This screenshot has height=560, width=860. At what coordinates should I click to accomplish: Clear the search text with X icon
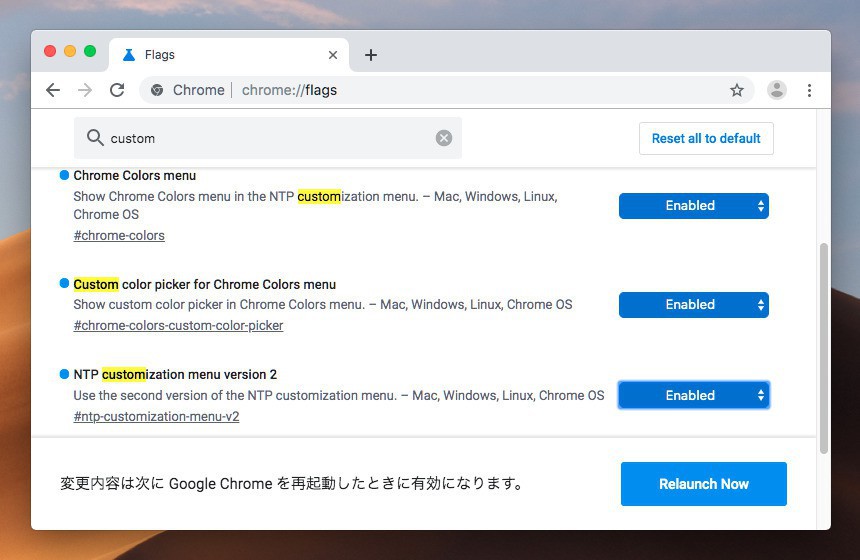444,138
